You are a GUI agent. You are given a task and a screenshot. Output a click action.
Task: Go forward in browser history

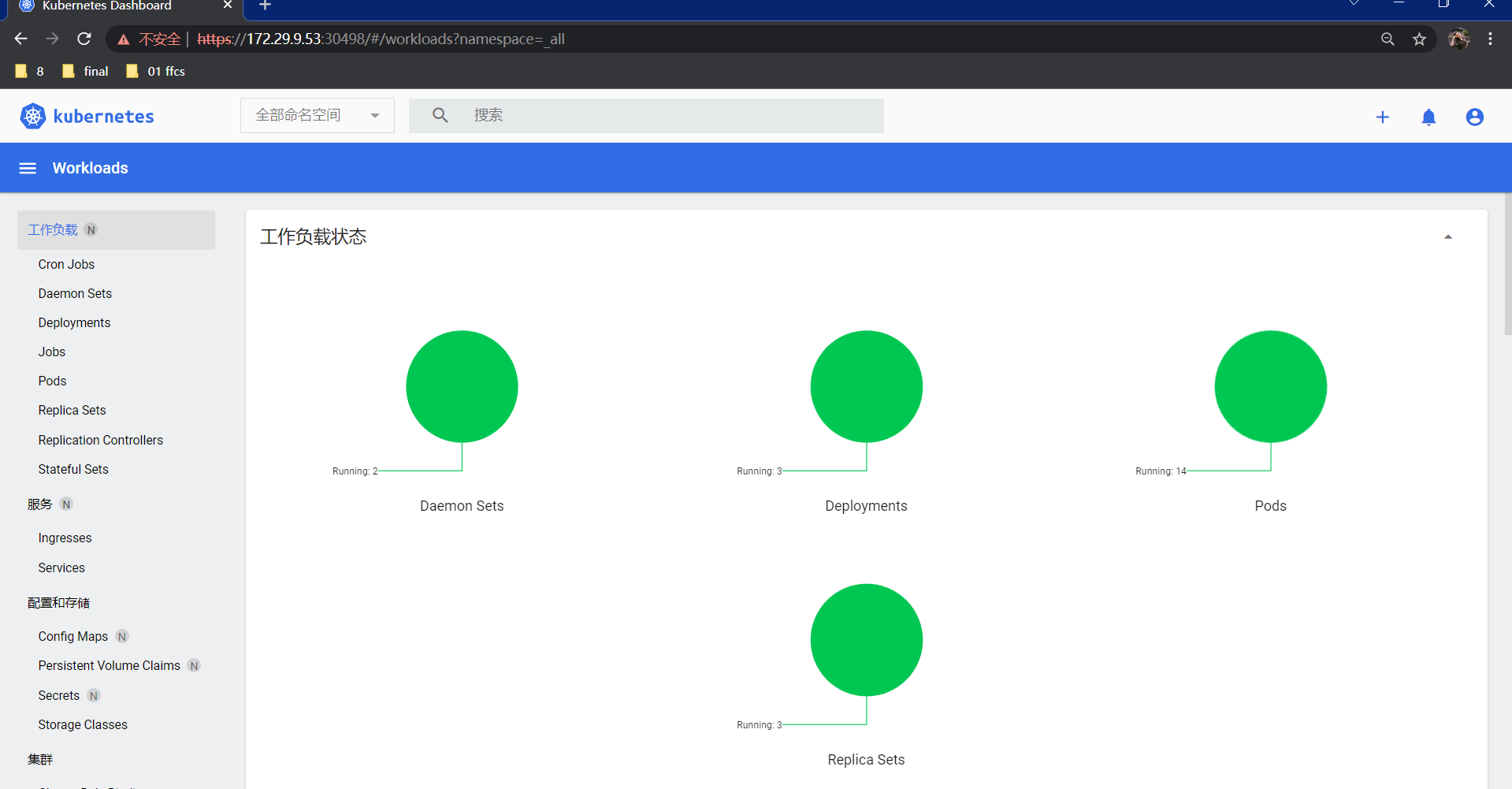point(53,39)
